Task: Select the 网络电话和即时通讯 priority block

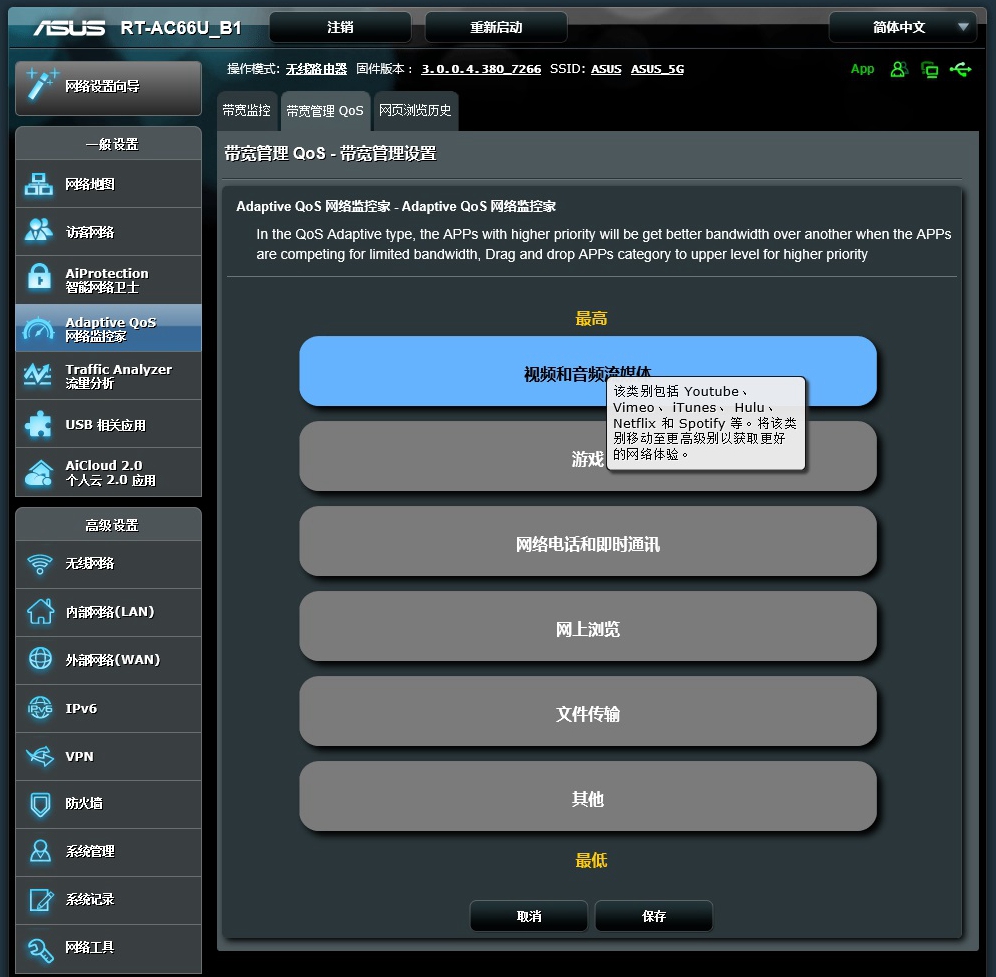Action: click(588, 545)
